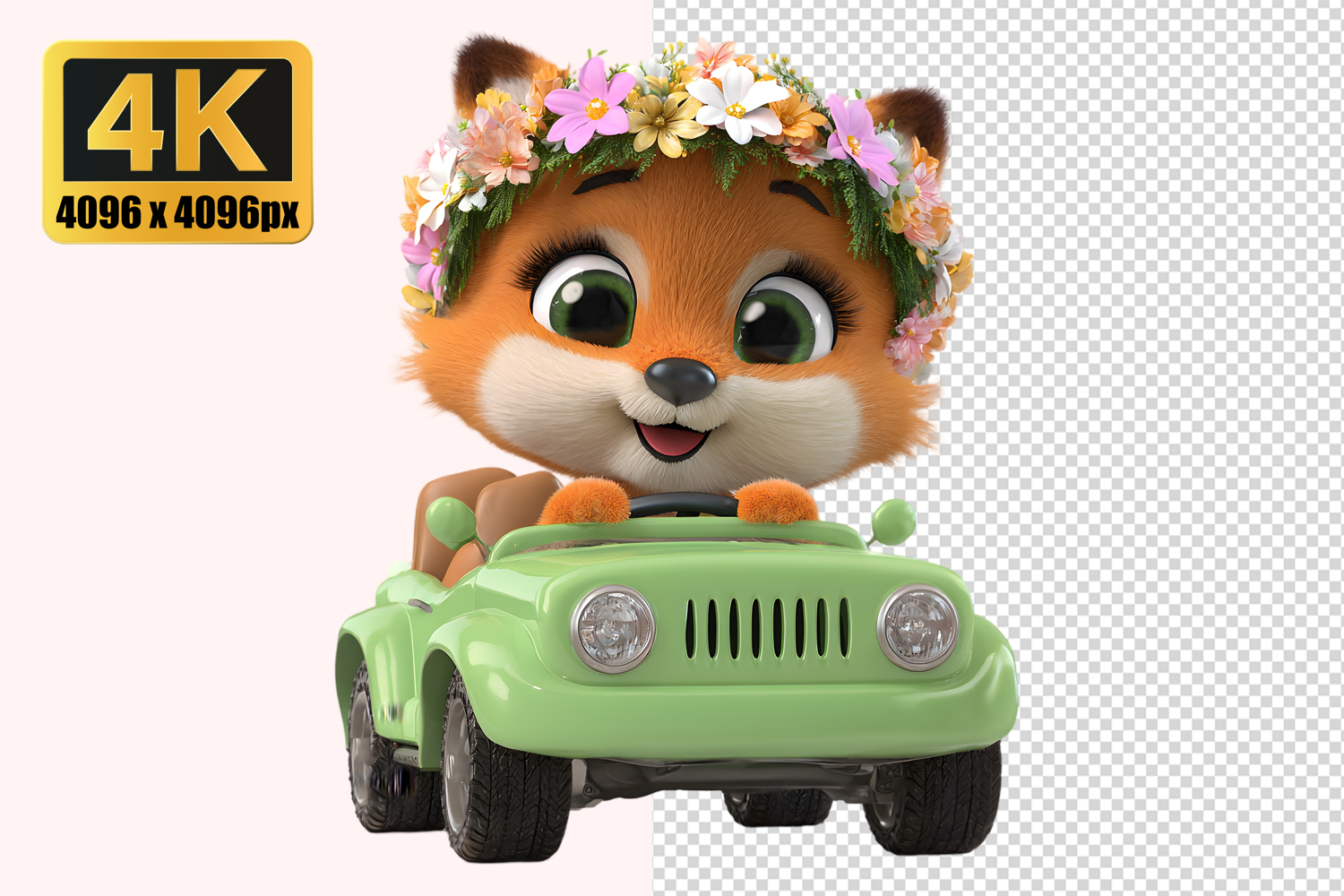Sample the solid pale pink background

(179, 538)
